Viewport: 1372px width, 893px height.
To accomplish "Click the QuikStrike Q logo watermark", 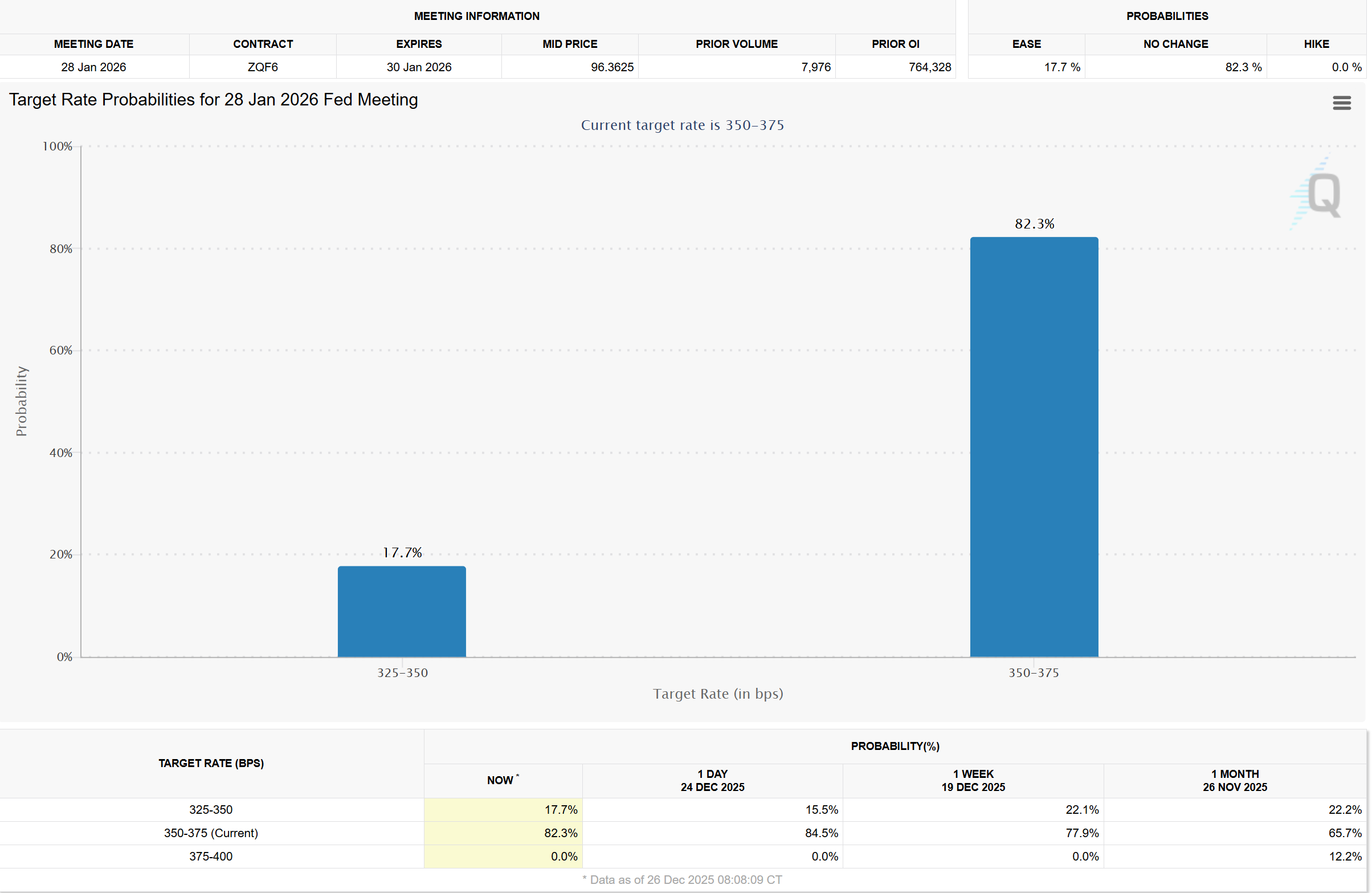I will click(x=1322, y=195).
